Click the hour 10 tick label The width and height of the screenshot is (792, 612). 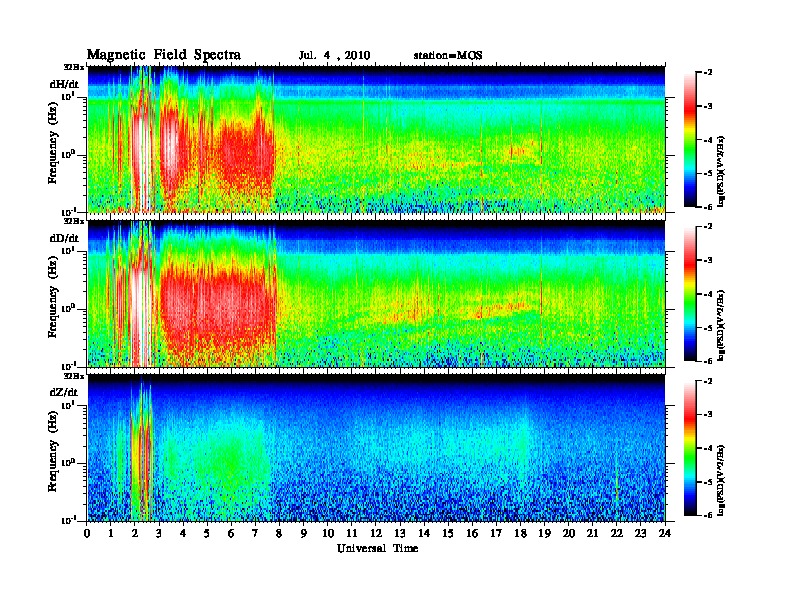pyautogui.click(x=328, y=533)
